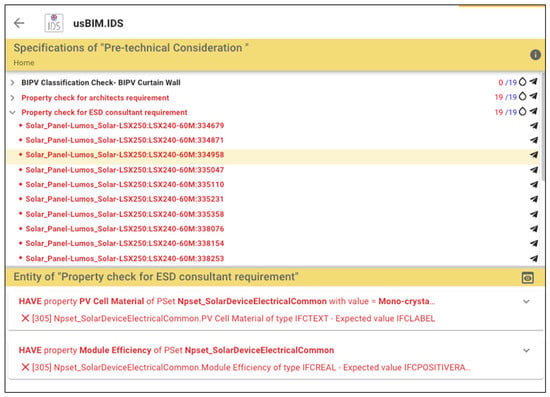This screenshot has width=550, height=397.
Task: Toggle the eye view icon in Entity header
Action: click(528, 278)
